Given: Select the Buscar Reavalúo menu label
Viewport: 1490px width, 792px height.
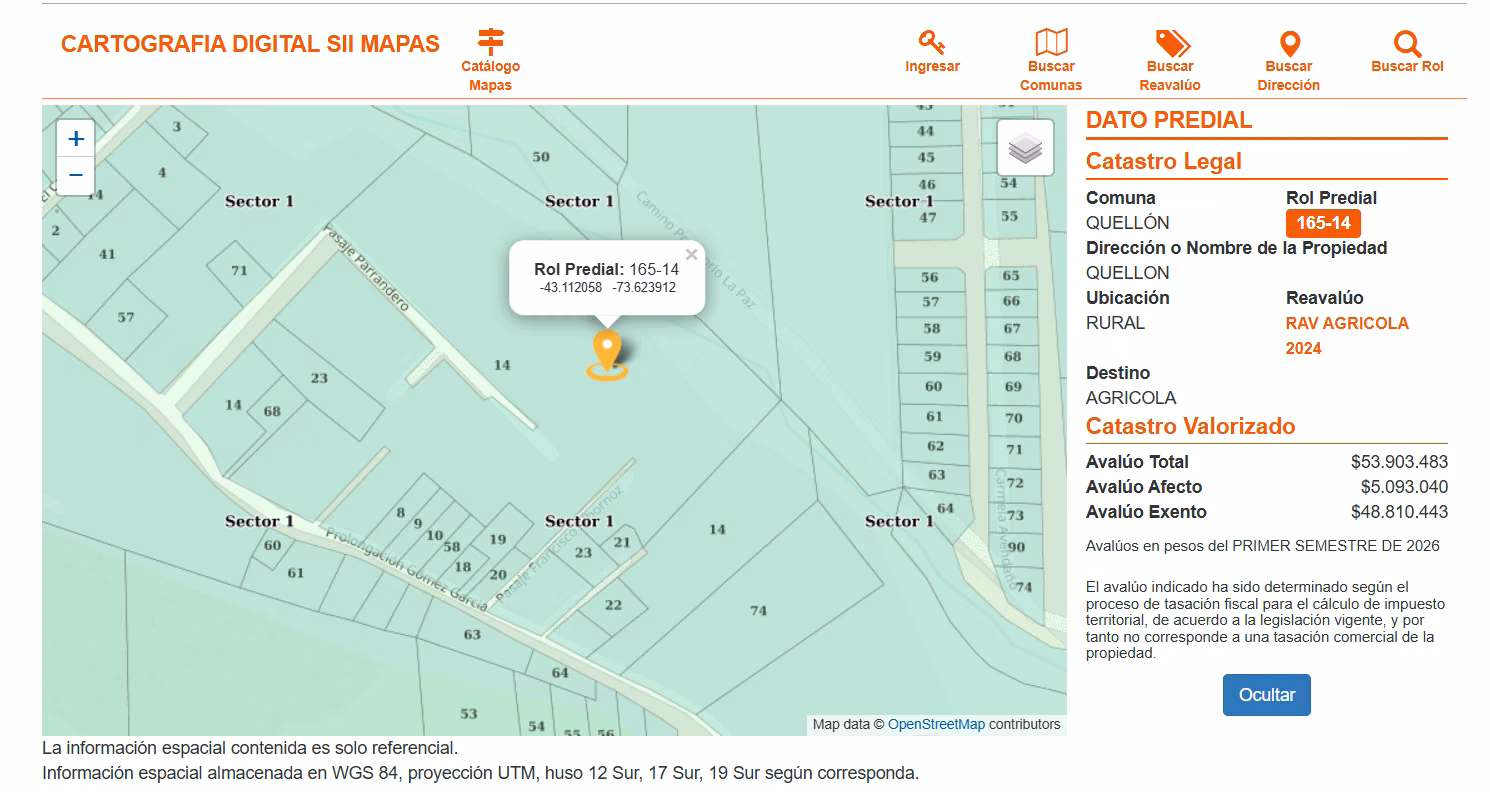Looking at the screenshot, I should pyautogui.click(x=1170, y=76).
